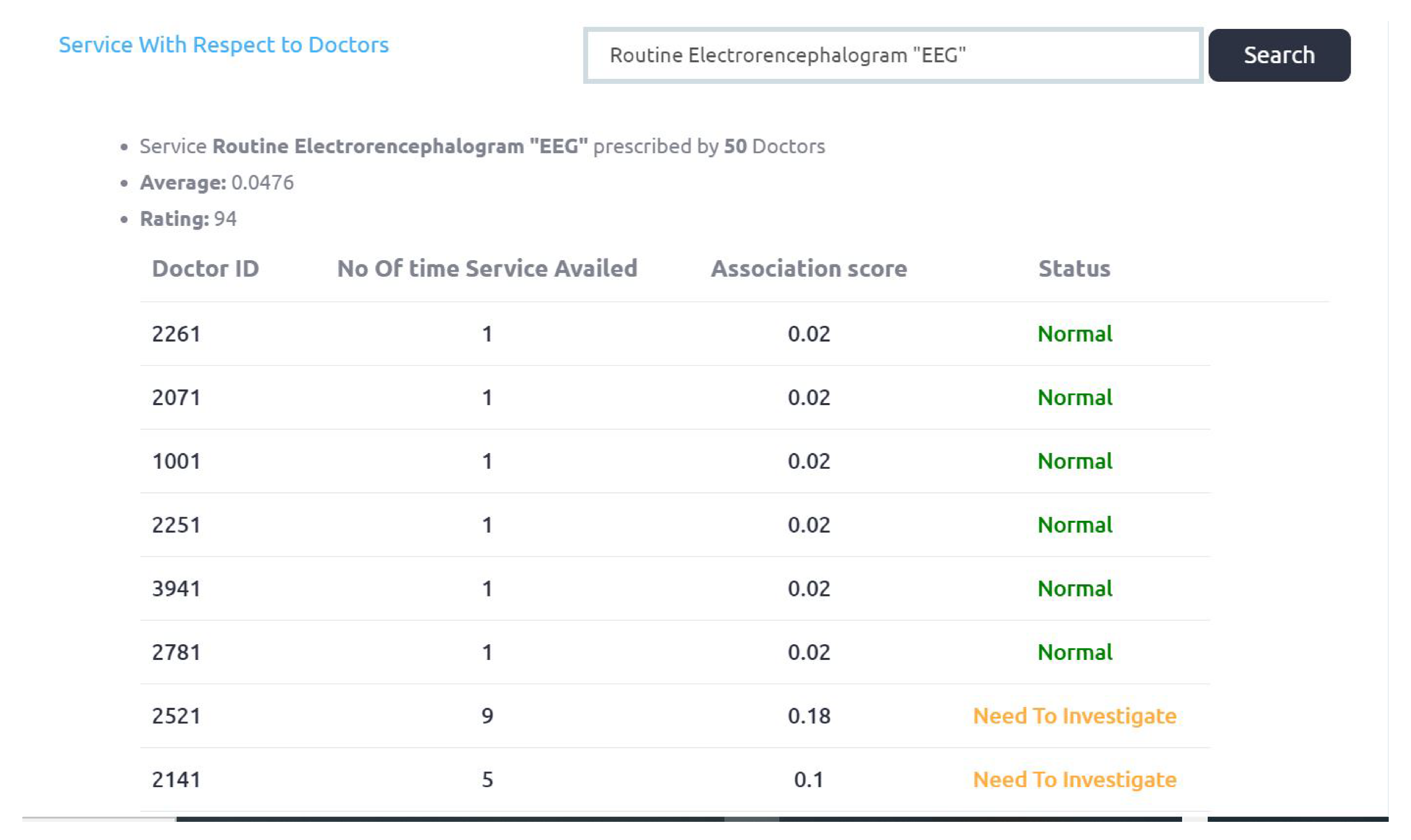
Task: Click the horizontal scrollbar at bottom
Action: pyautogui.click(x=678, y=819)
